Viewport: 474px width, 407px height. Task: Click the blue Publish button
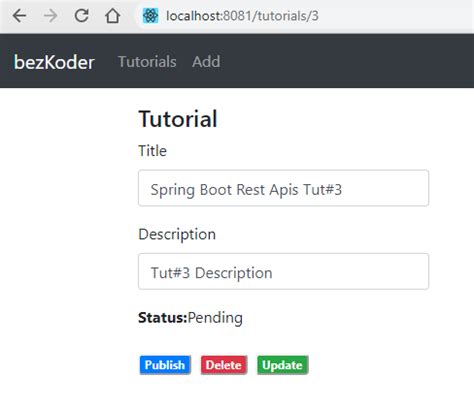coord(165,365)
